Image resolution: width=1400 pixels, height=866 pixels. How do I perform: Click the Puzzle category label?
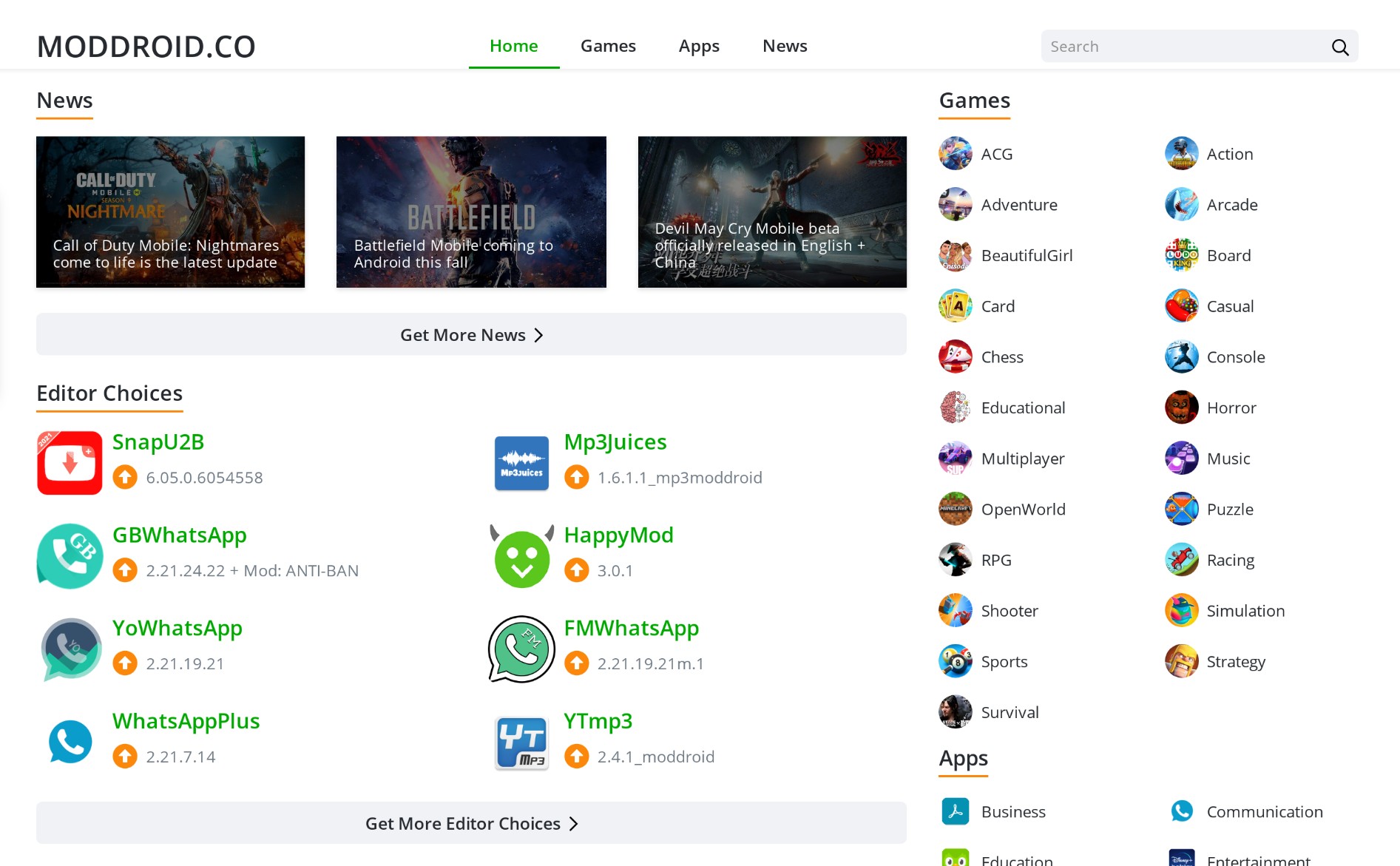tap(1230, 510)
